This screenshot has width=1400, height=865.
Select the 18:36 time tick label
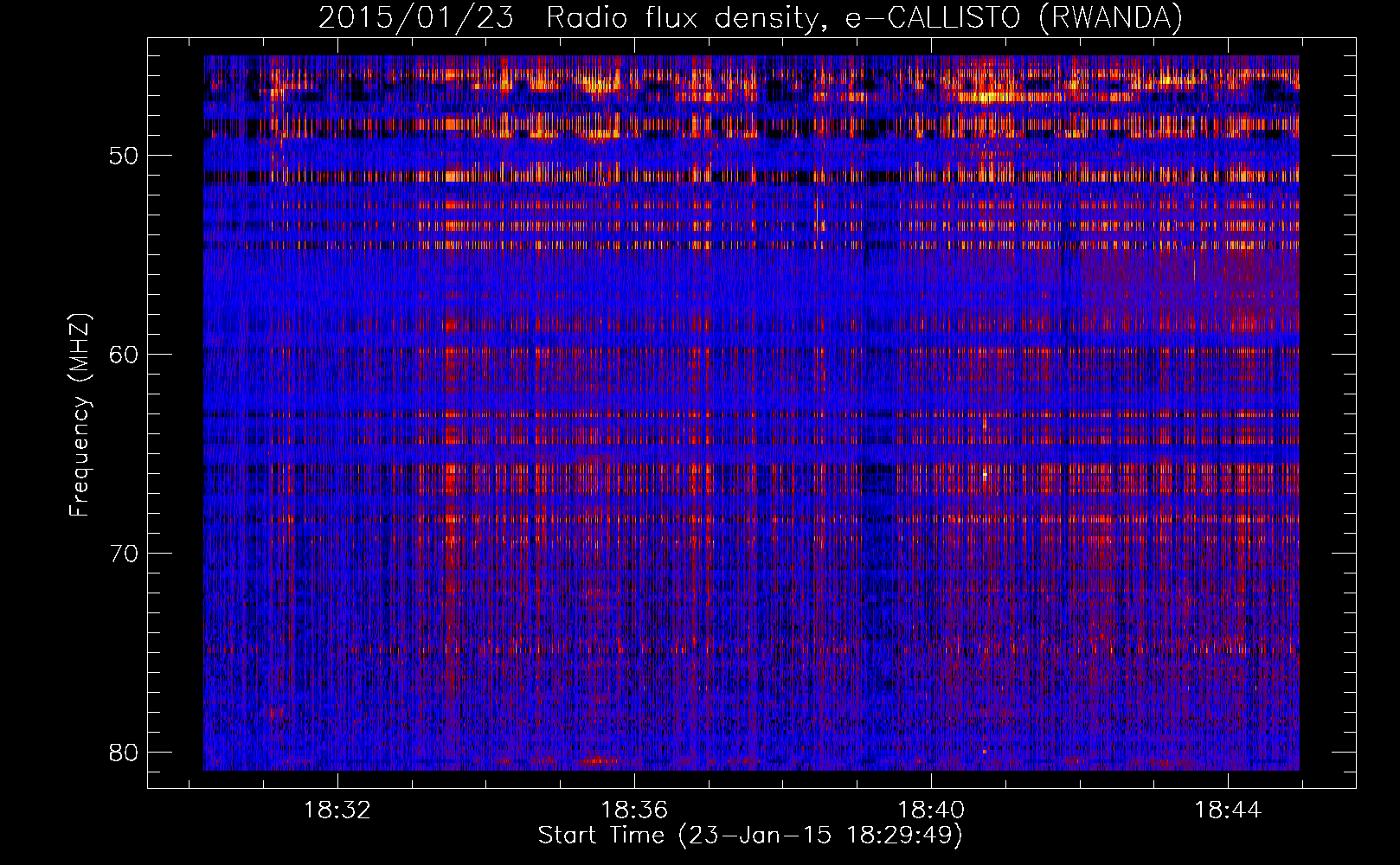(634, 811)
